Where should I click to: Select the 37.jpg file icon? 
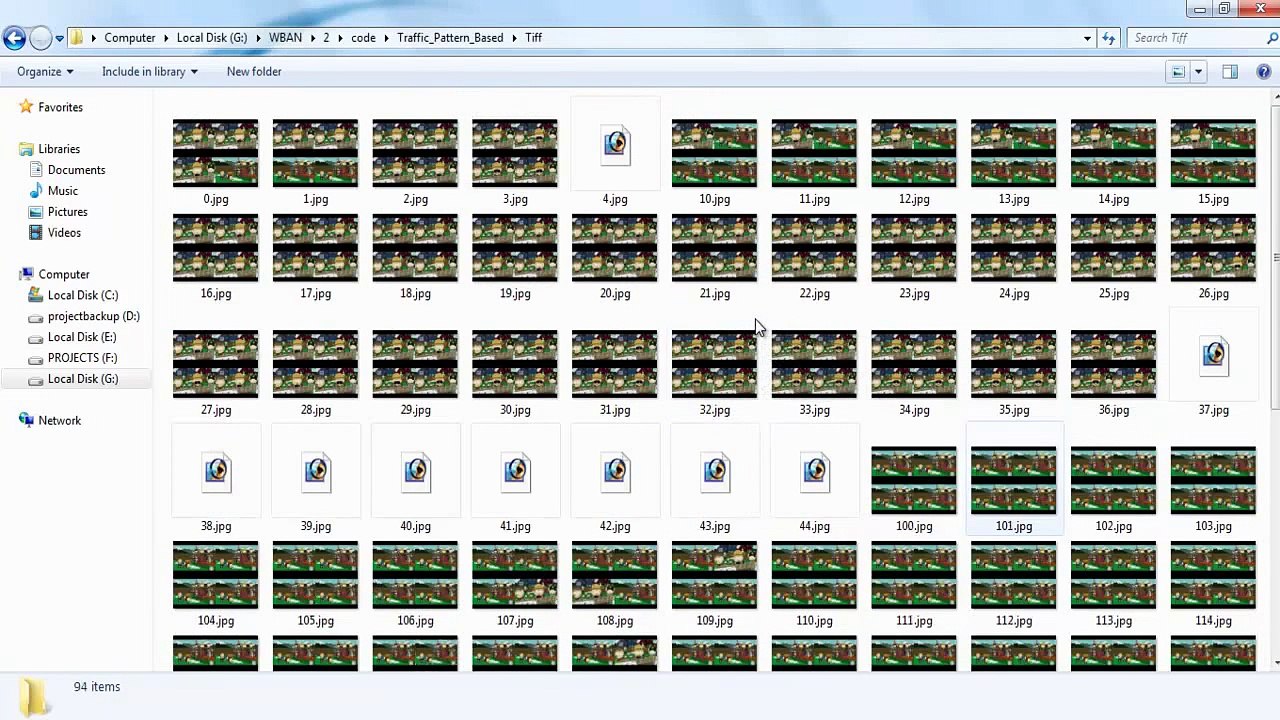point(1213,355)
